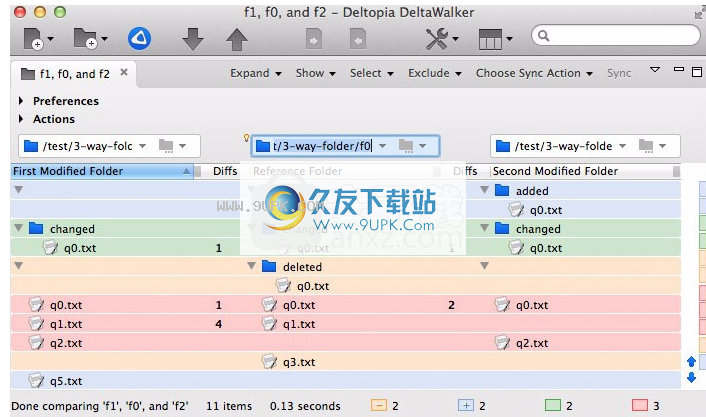Click the blue down arrow in overview strip
This screenshot has height=417, width=706.
tap(692, 377)
